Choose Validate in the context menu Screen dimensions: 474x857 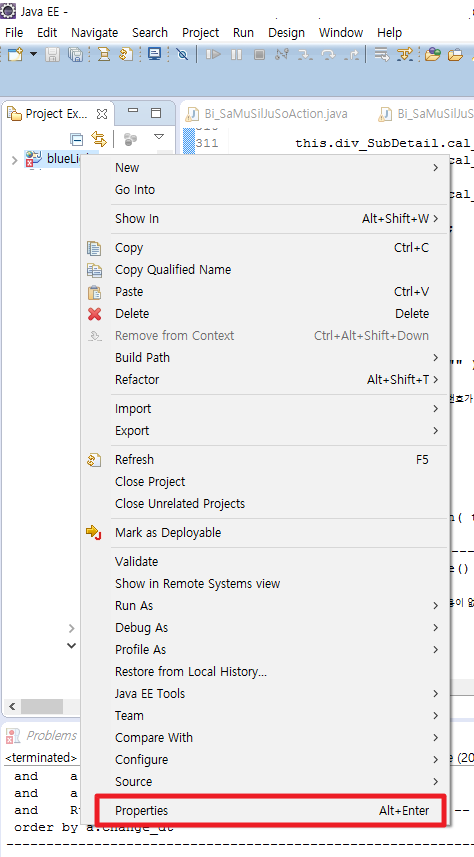click(x=265, y=561)
